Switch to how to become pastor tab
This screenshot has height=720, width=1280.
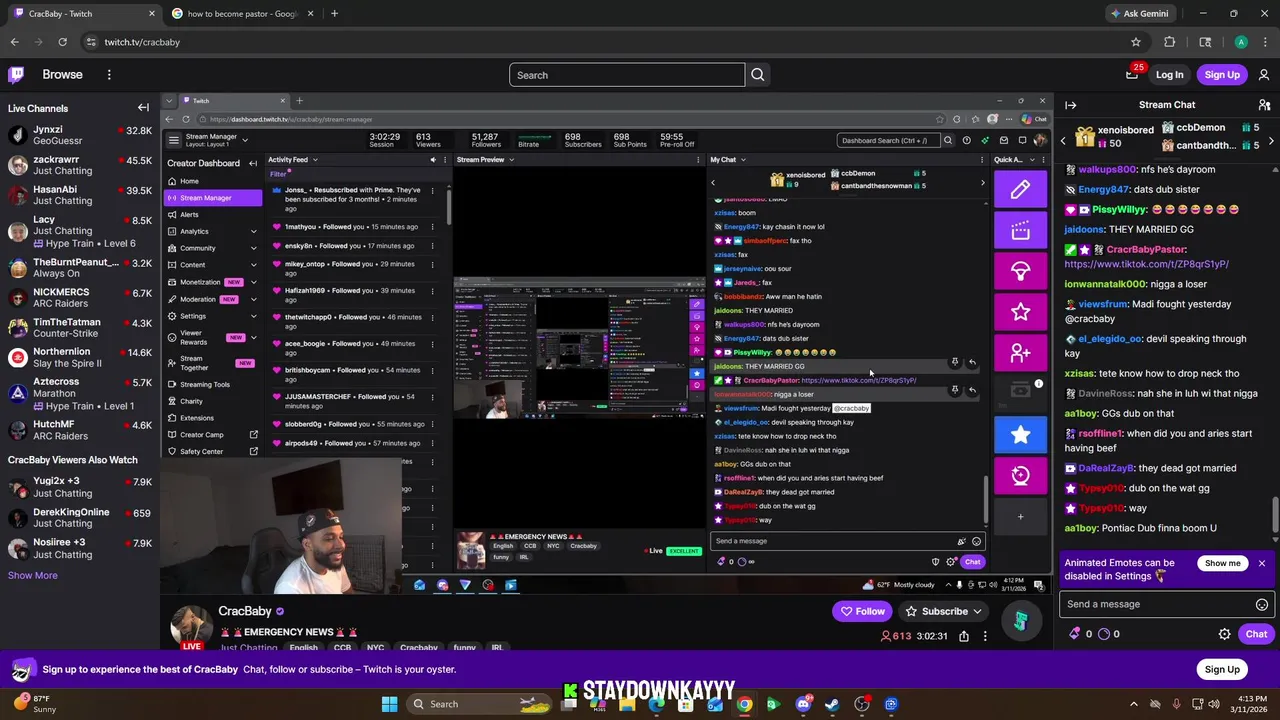tap(243, 14)
